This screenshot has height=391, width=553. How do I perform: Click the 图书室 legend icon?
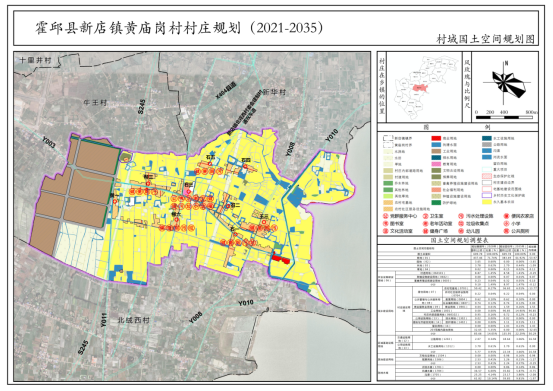click(x=386, y=224)
